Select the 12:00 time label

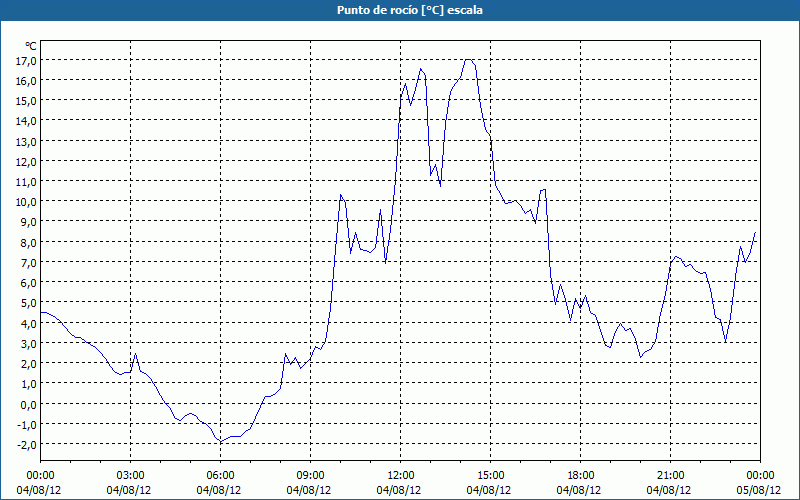401,476
